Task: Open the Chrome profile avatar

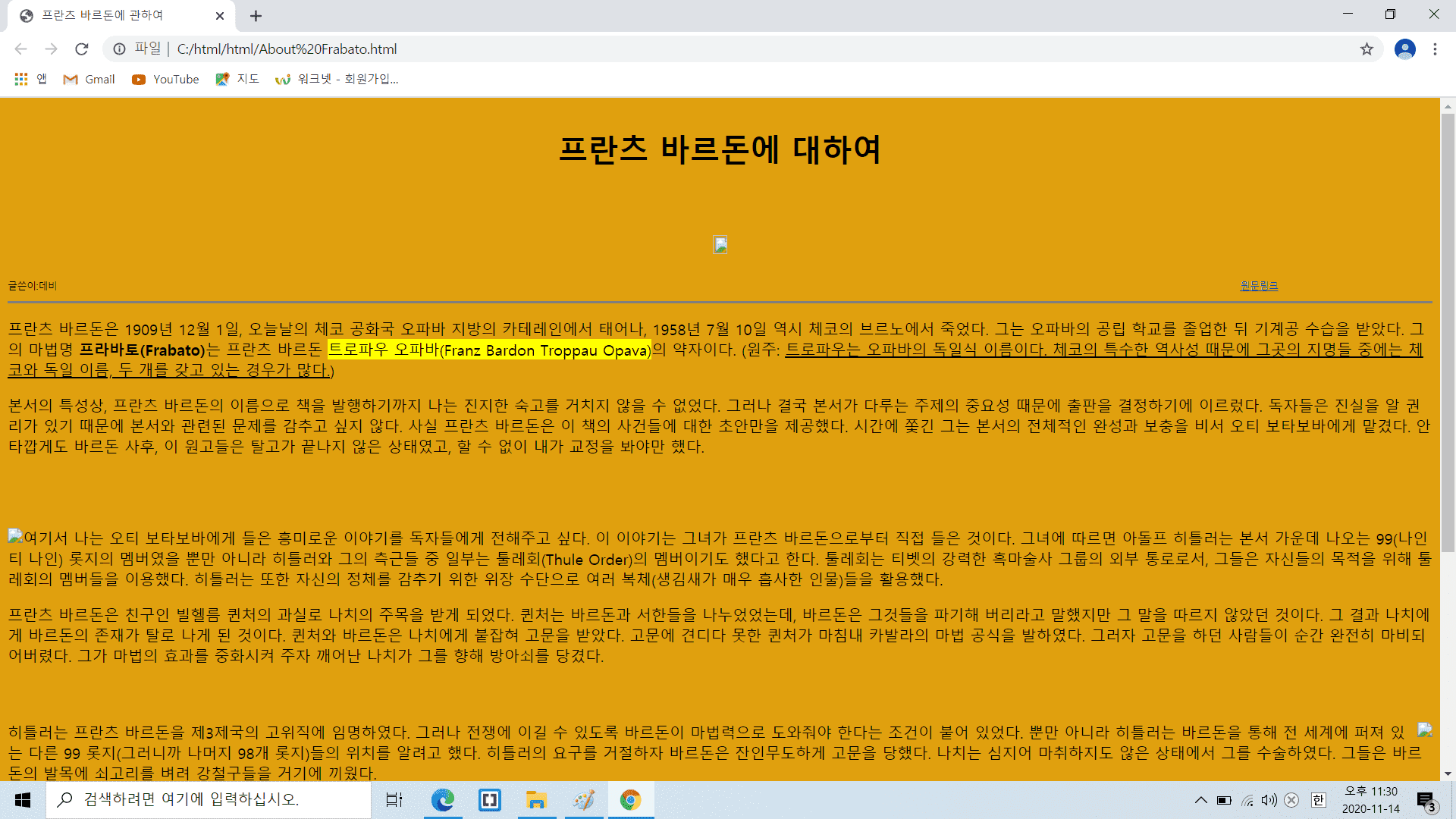Action: (x=1405, y=49)
